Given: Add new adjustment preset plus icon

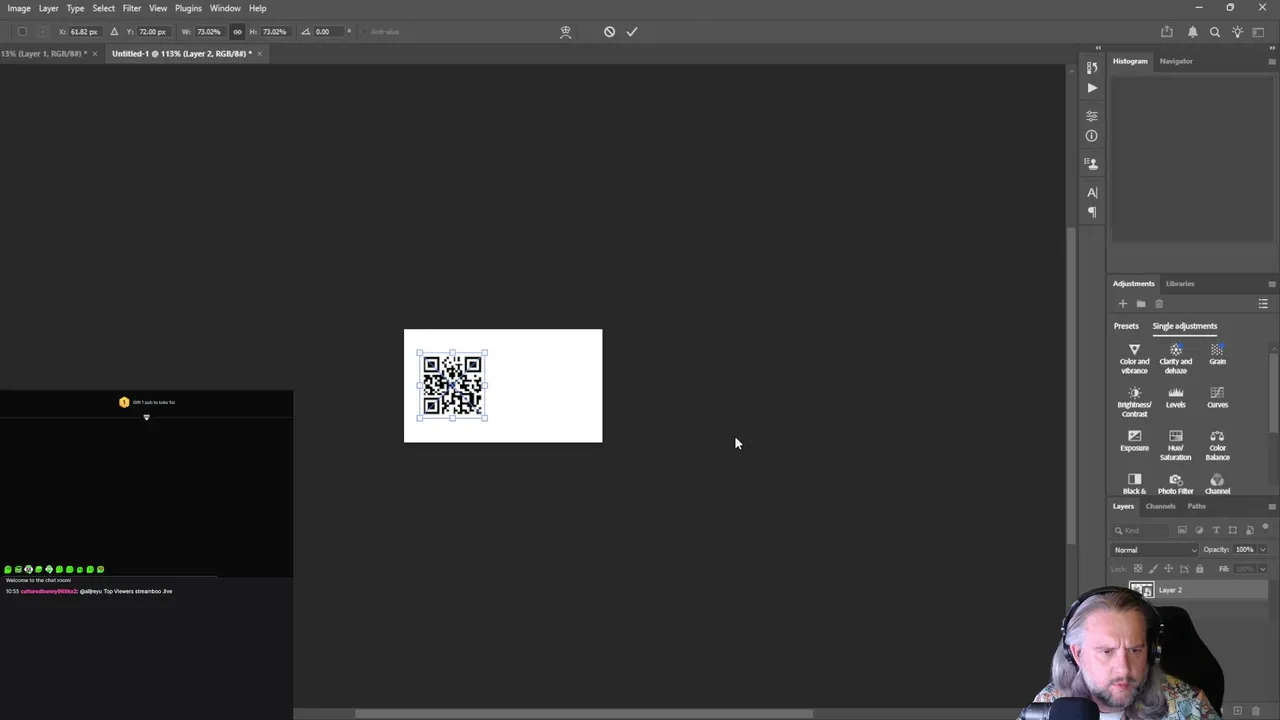Looking at the screenshot, I should click(x=1122, y=304).
